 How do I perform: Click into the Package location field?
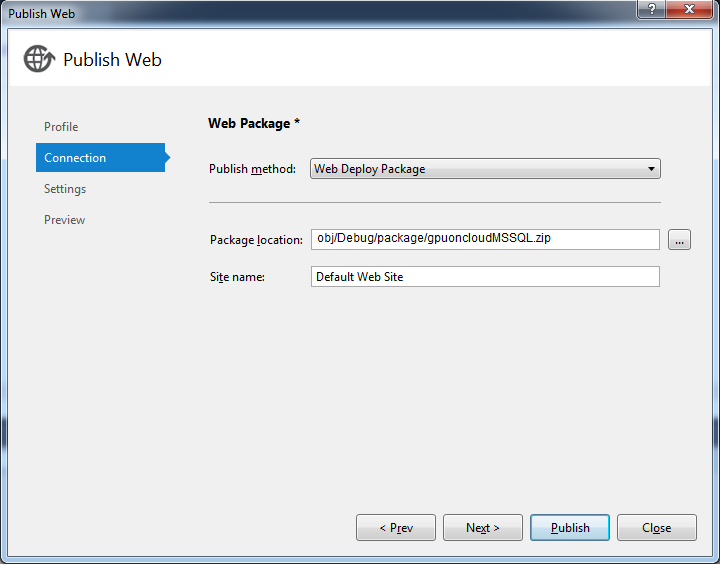pyautogui.click(x=485, y=239)
